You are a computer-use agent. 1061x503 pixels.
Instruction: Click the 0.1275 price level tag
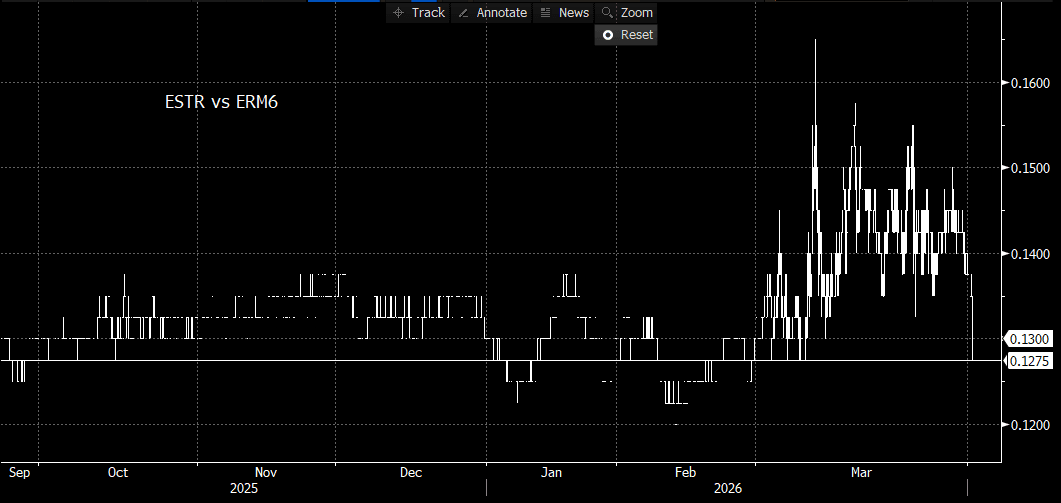(1029, 361)
